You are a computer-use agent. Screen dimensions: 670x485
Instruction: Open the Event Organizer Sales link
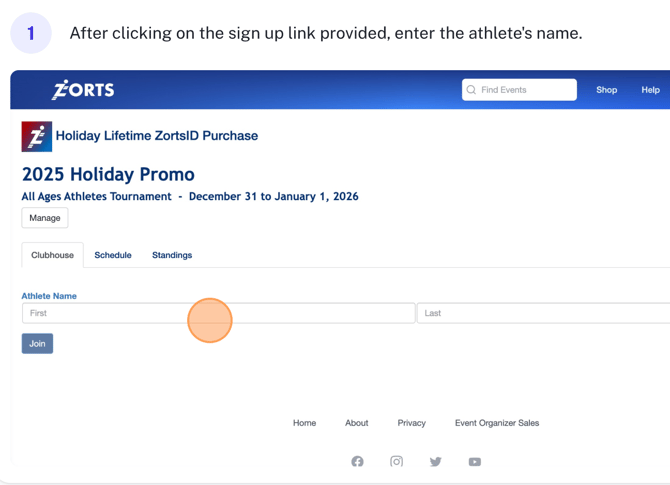tap(496, 423)
